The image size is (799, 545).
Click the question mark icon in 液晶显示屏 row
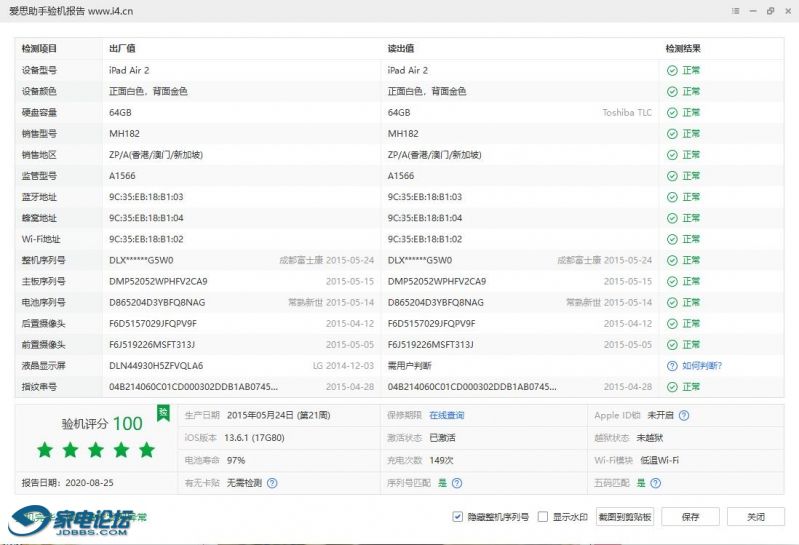(x=672, y=366)
